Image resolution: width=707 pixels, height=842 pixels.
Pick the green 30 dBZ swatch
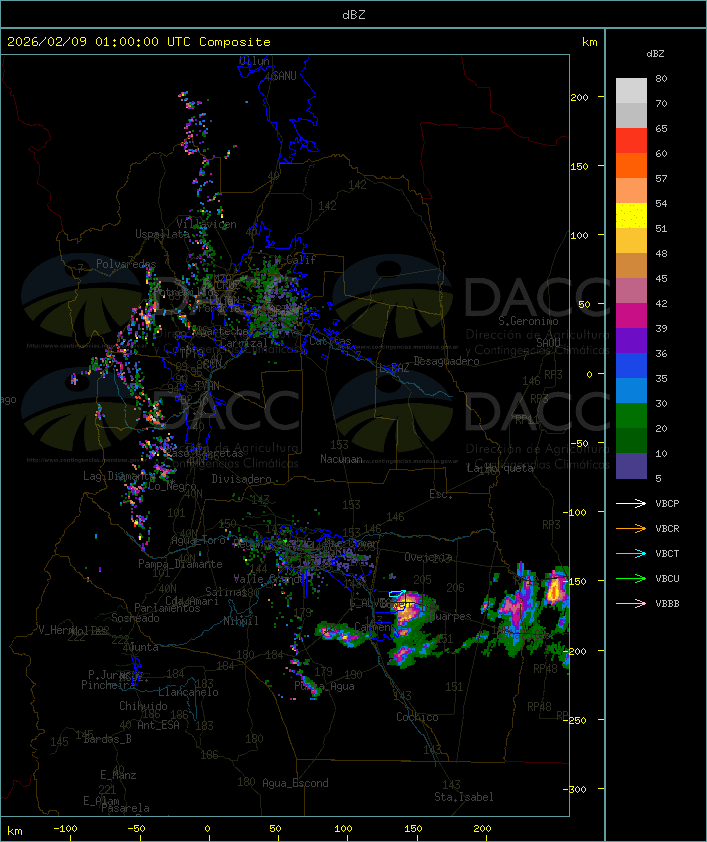click(x=631, y=415)
